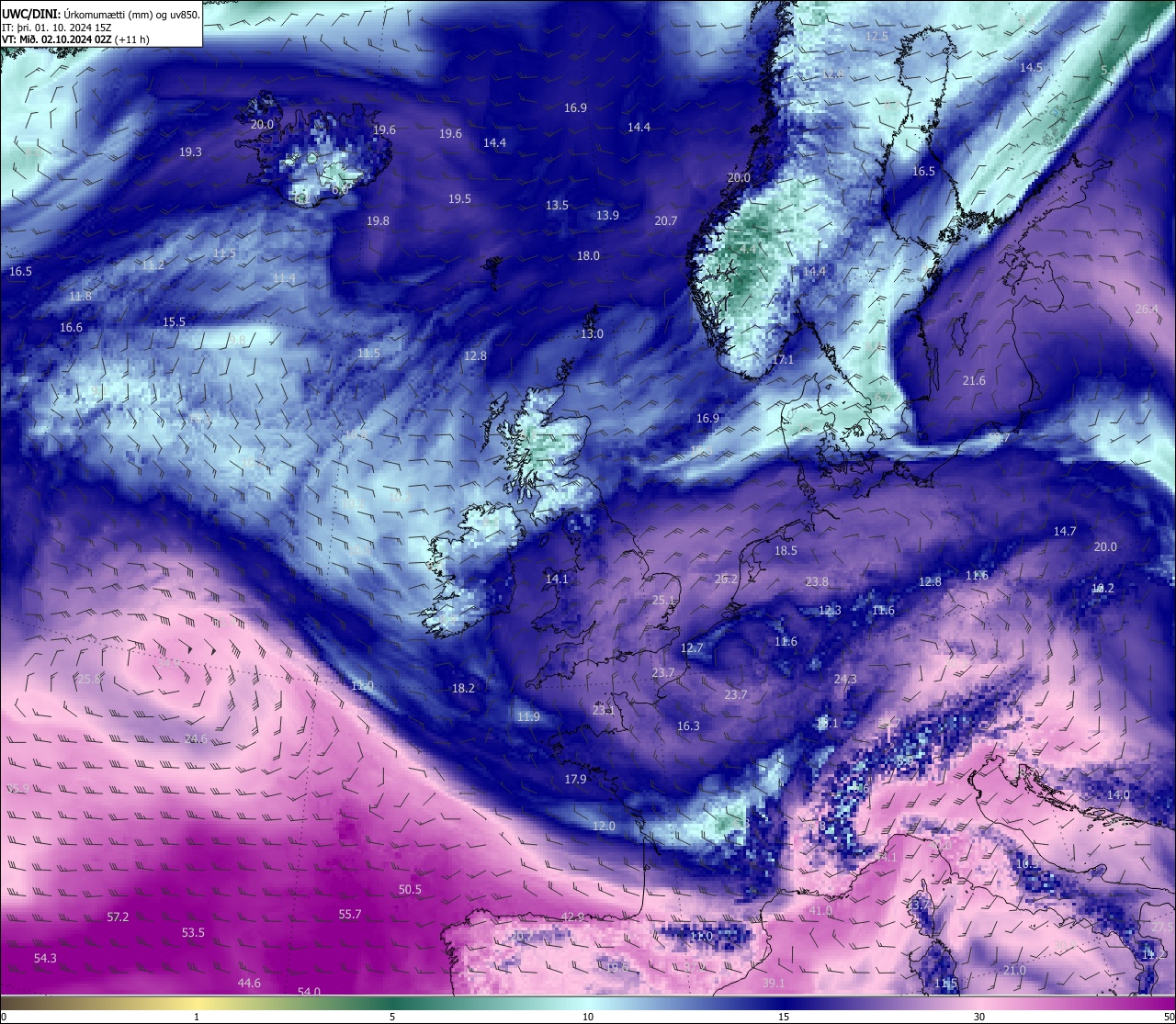The height and width of the screenshot is (1024, 1176).
Task: Select the 18.5 value label
Action: pyautogui.click(x=786, y=550)
